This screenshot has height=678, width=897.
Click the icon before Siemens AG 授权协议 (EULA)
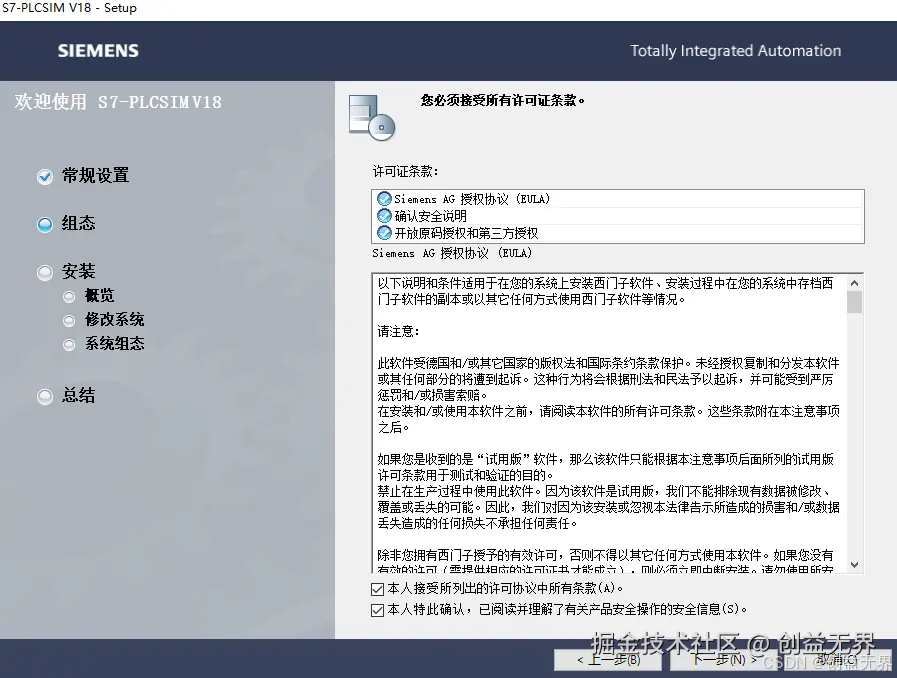click(x=384, y=199)
